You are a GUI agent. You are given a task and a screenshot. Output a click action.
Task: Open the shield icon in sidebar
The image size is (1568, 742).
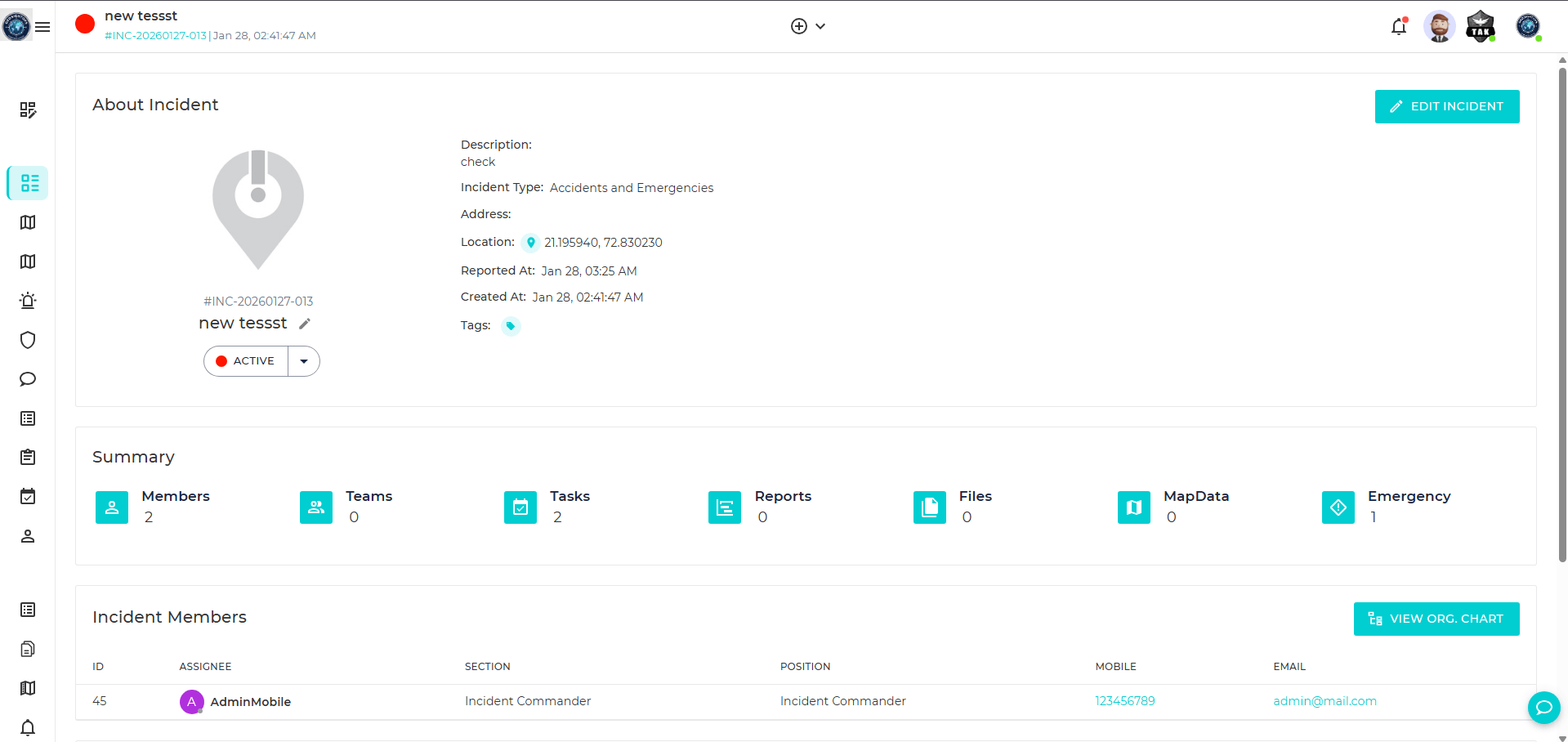28,340
